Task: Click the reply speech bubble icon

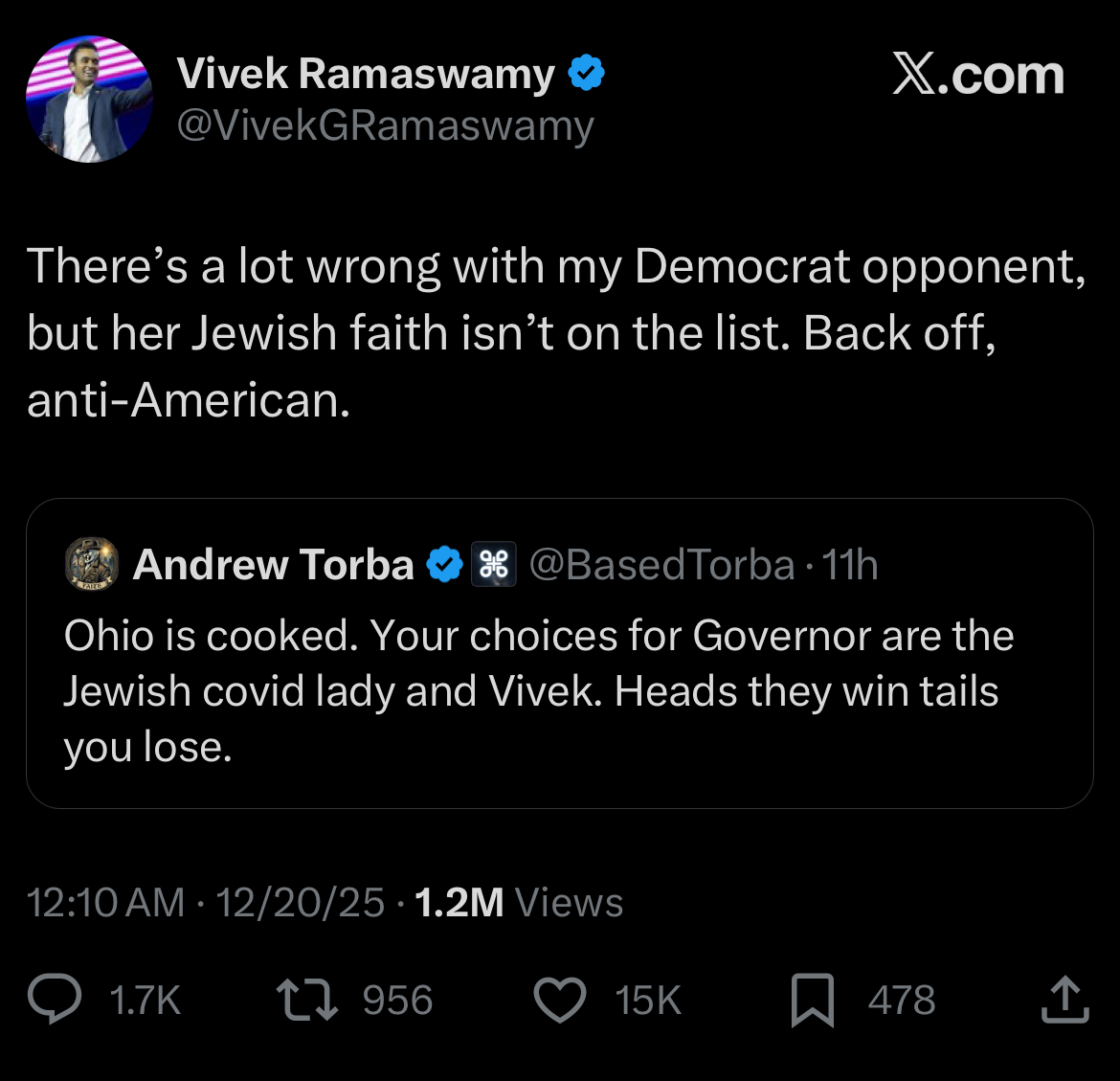Action: (54, 1000)
